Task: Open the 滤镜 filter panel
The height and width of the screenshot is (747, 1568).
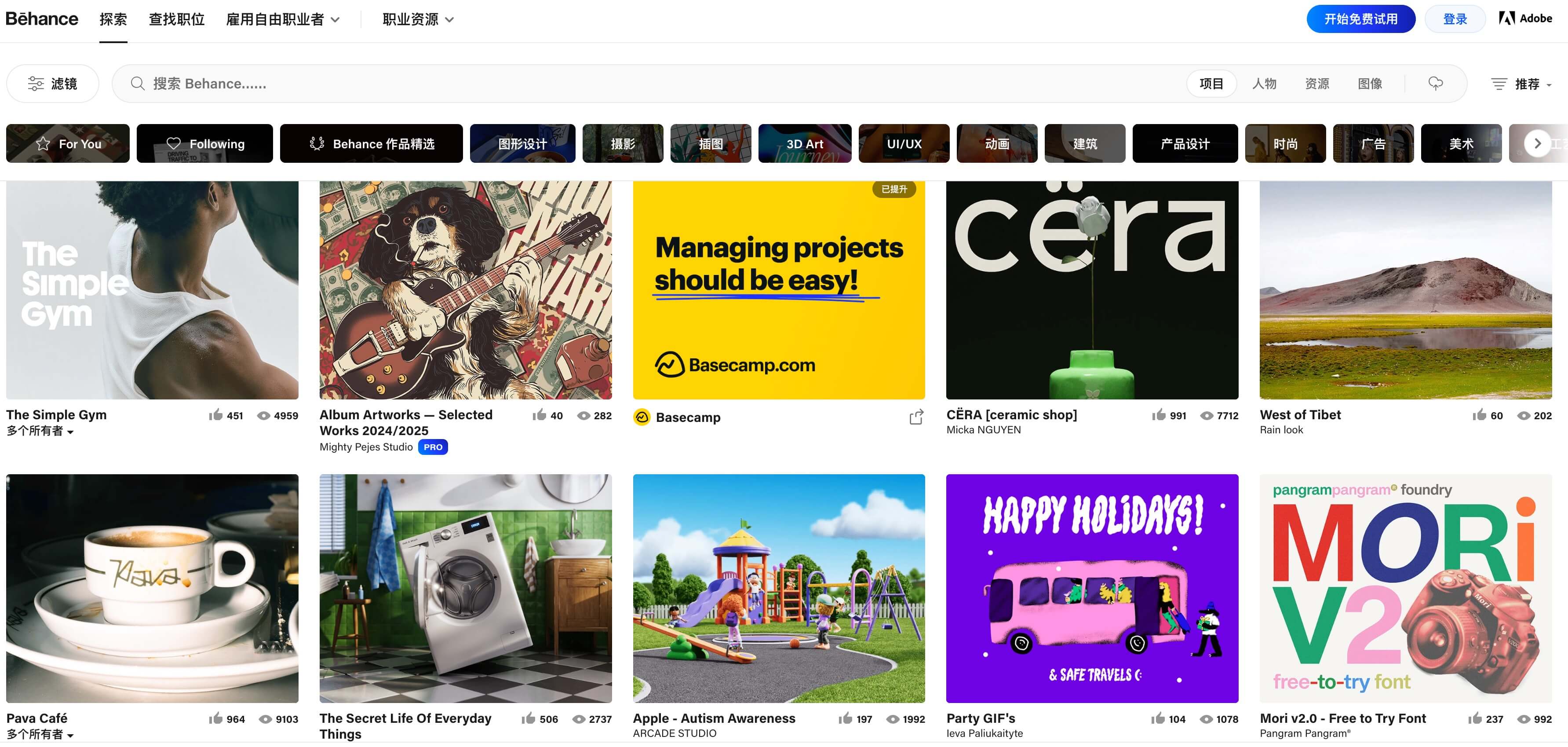Action: (x=52, y=84)
